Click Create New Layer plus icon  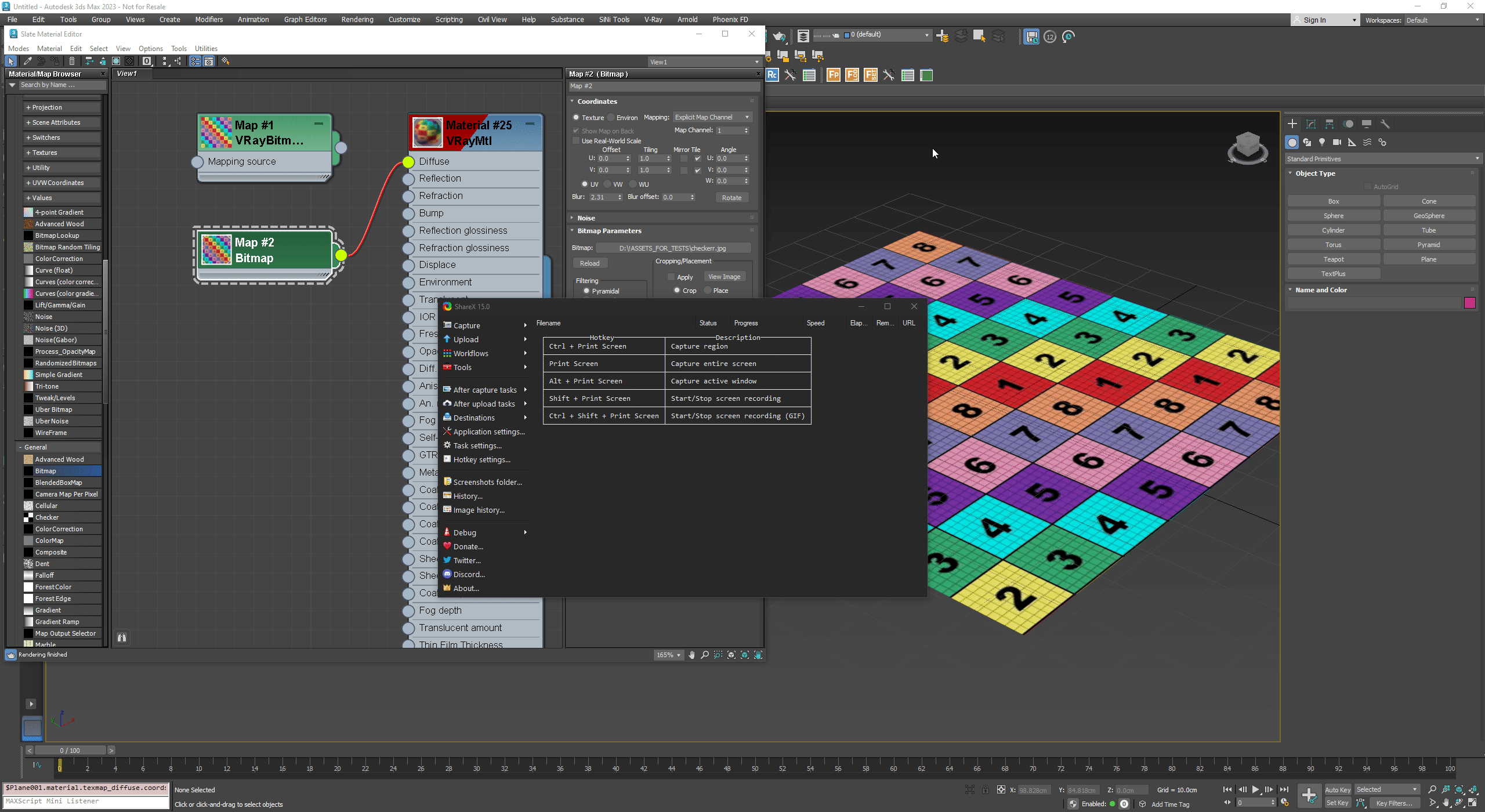[x=943, y=37]
